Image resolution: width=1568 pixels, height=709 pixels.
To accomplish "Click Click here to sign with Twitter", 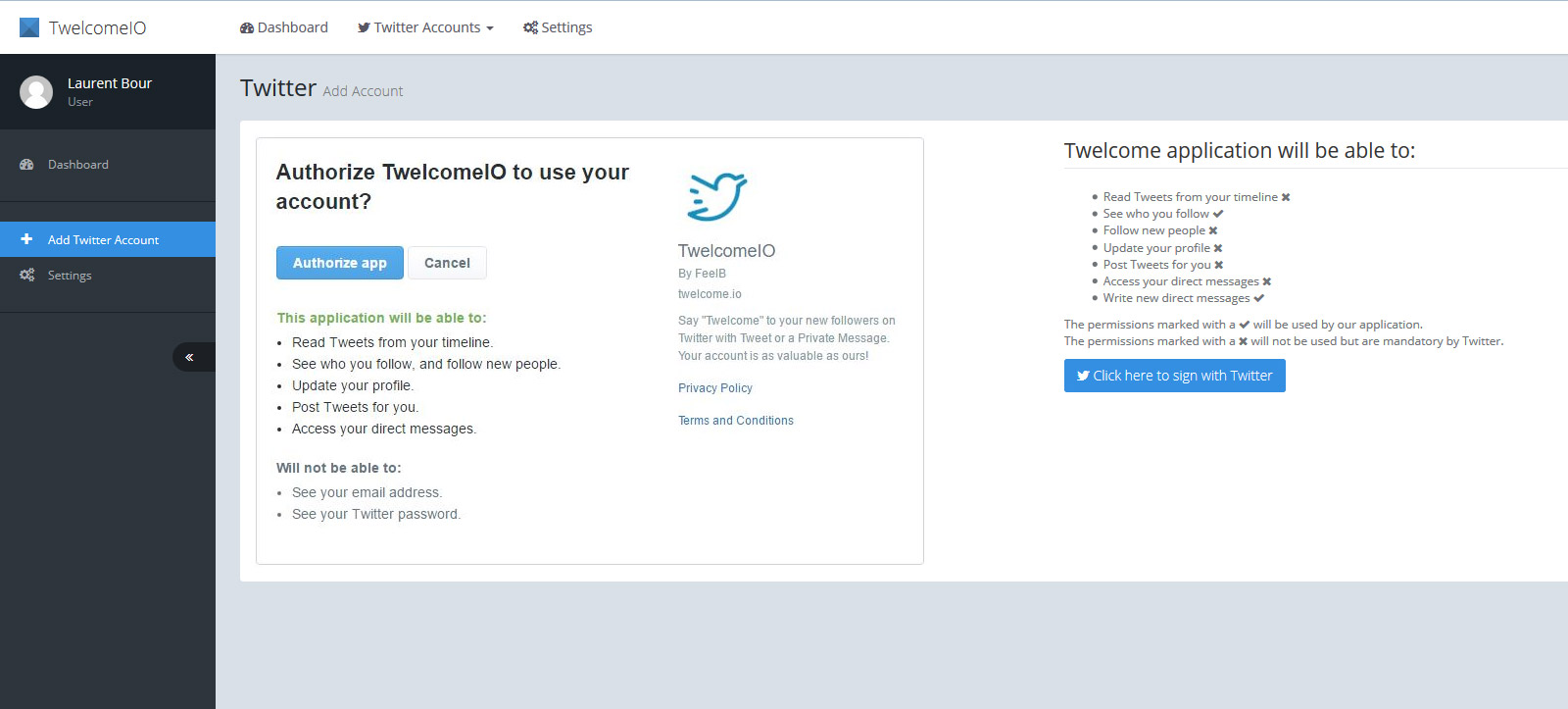I will [1175, 376].
